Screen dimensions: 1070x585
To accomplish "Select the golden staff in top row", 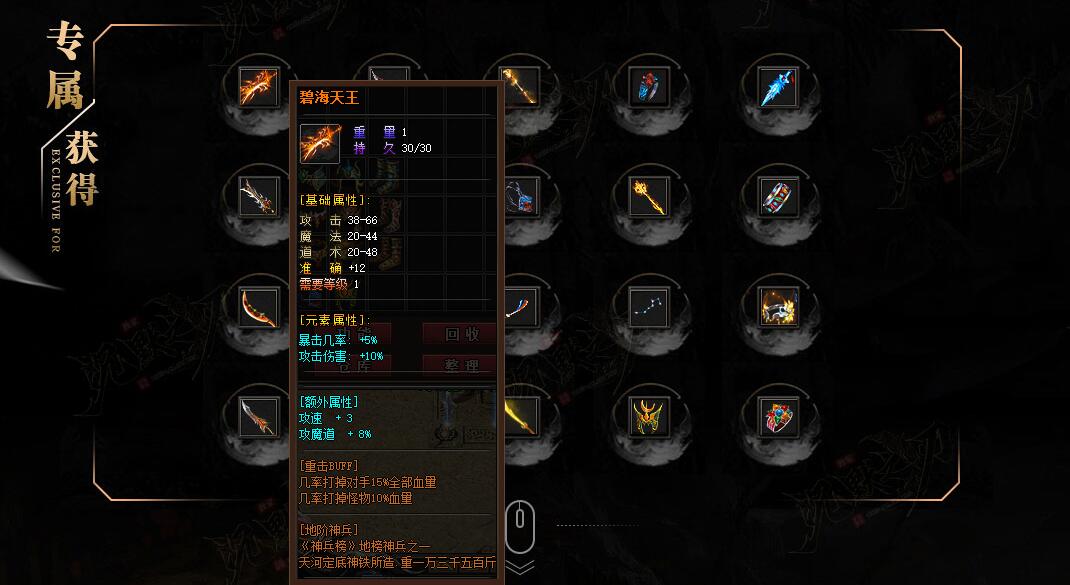I will point(521,87).
